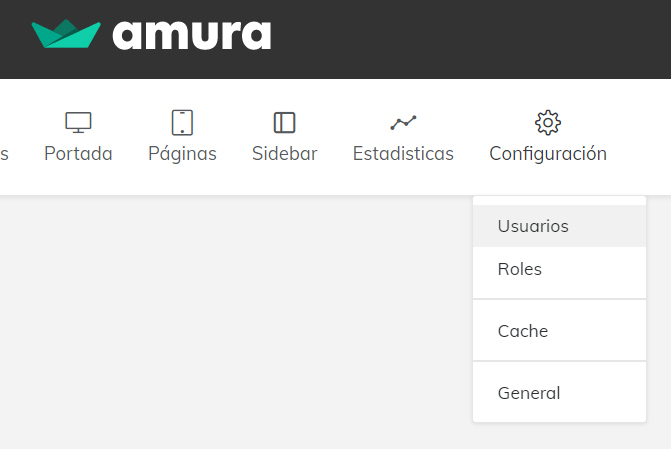Open the Cache option in dropdown
Image resolution: width=671 pixels, height=449 pixels.
(x=523, y=331)
